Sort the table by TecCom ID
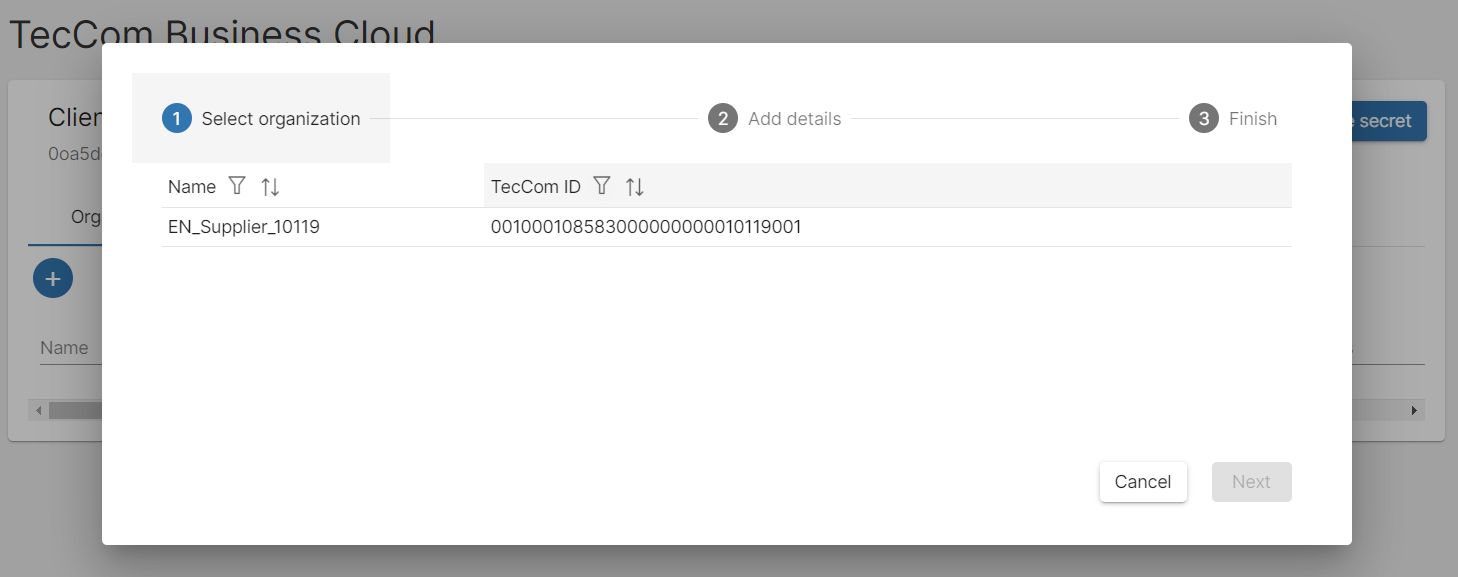This screenshot has height=577, width=1458. click(x=633, y=186)
